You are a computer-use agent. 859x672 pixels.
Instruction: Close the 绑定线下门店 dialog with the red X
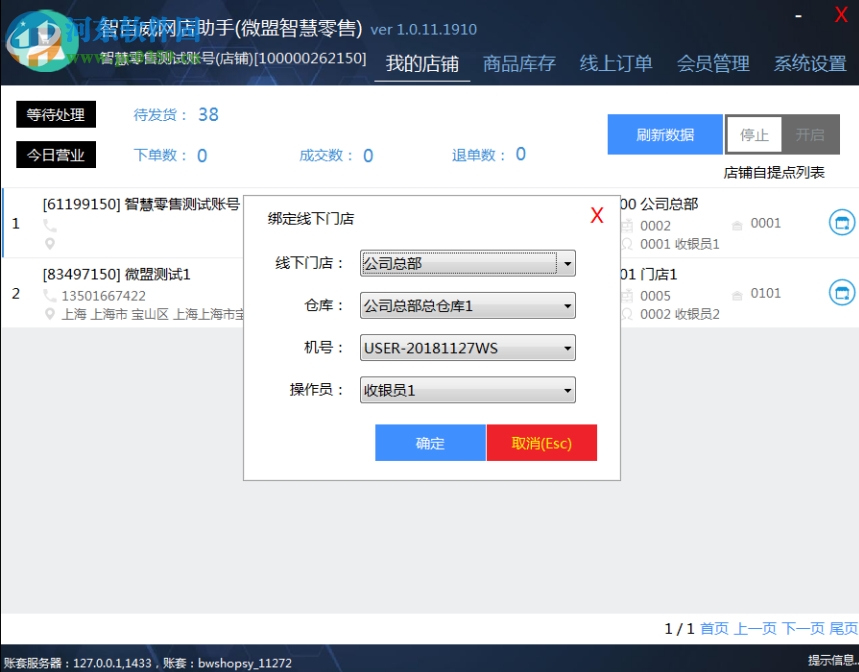[x=597, y=214]
